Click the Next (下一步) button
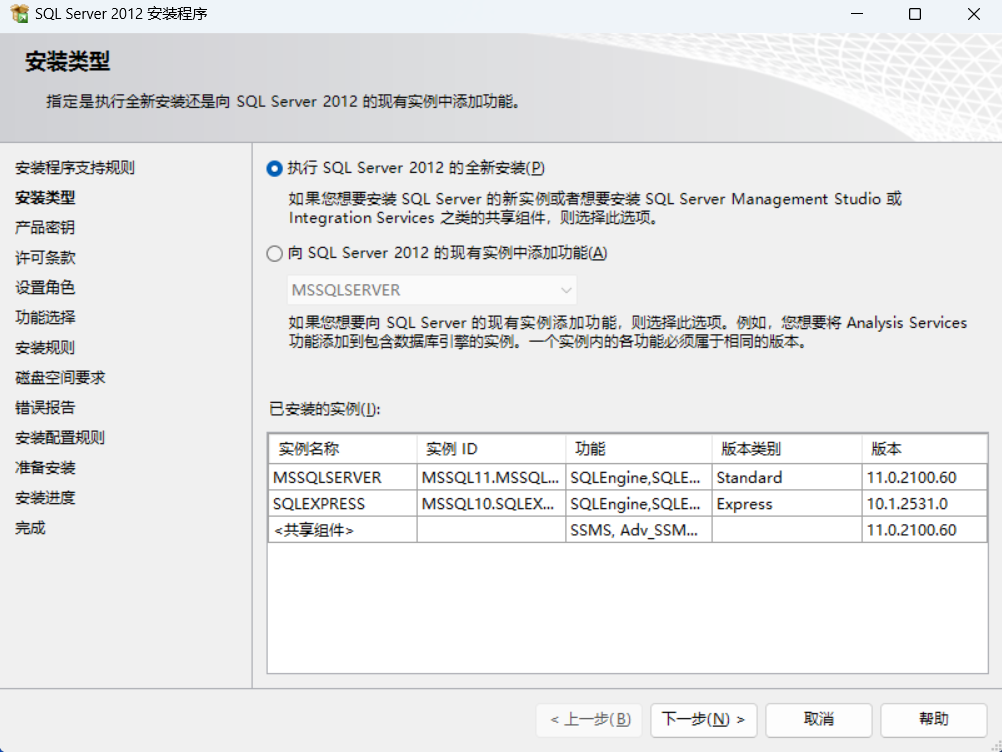 tap(704, 720)
